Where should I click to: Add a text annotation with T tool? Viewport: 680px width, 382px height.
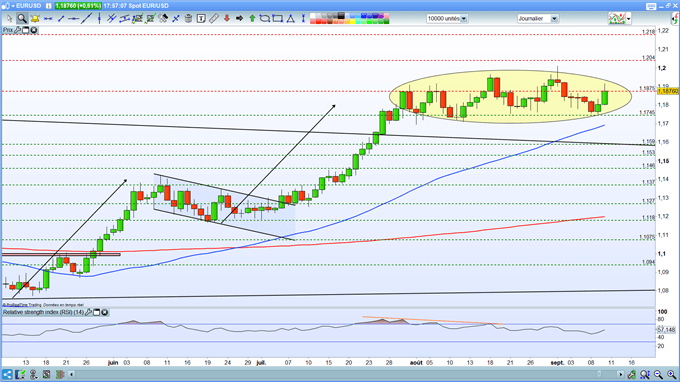(201, 19)
